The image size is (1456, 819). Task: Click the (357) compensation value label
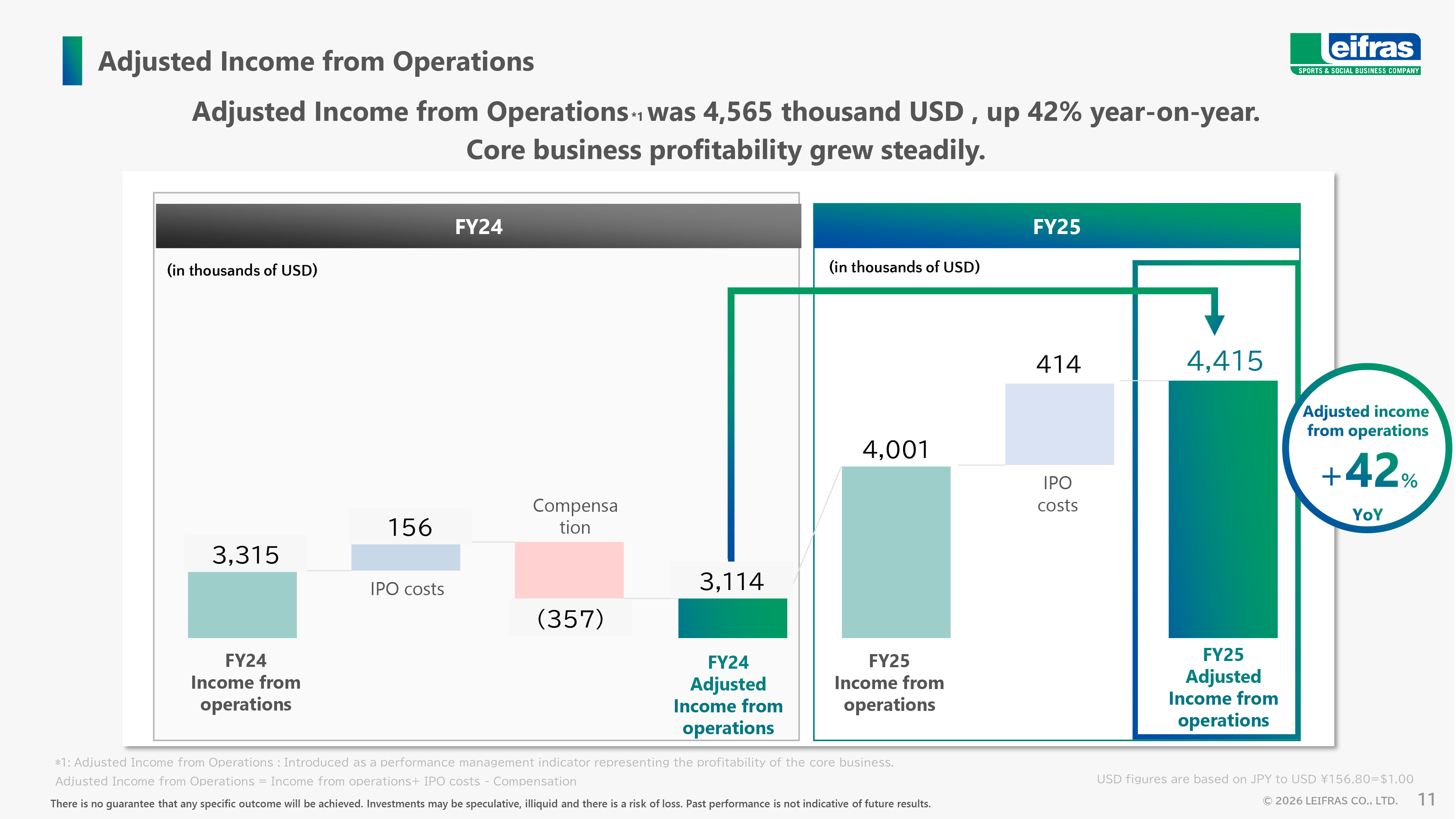(x=570, y=619)
